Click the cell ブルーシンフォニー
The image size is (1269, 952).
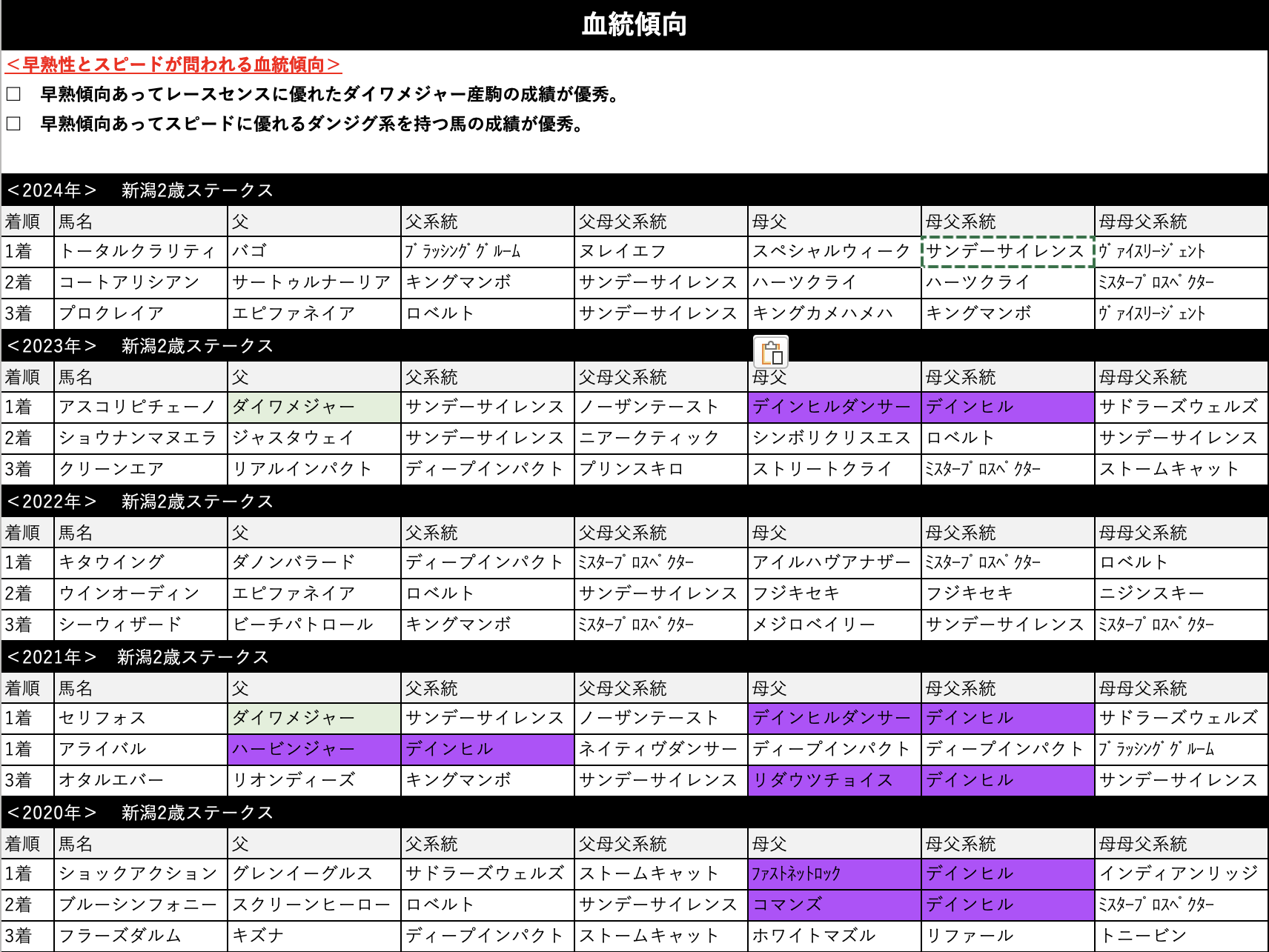(141, 905)
